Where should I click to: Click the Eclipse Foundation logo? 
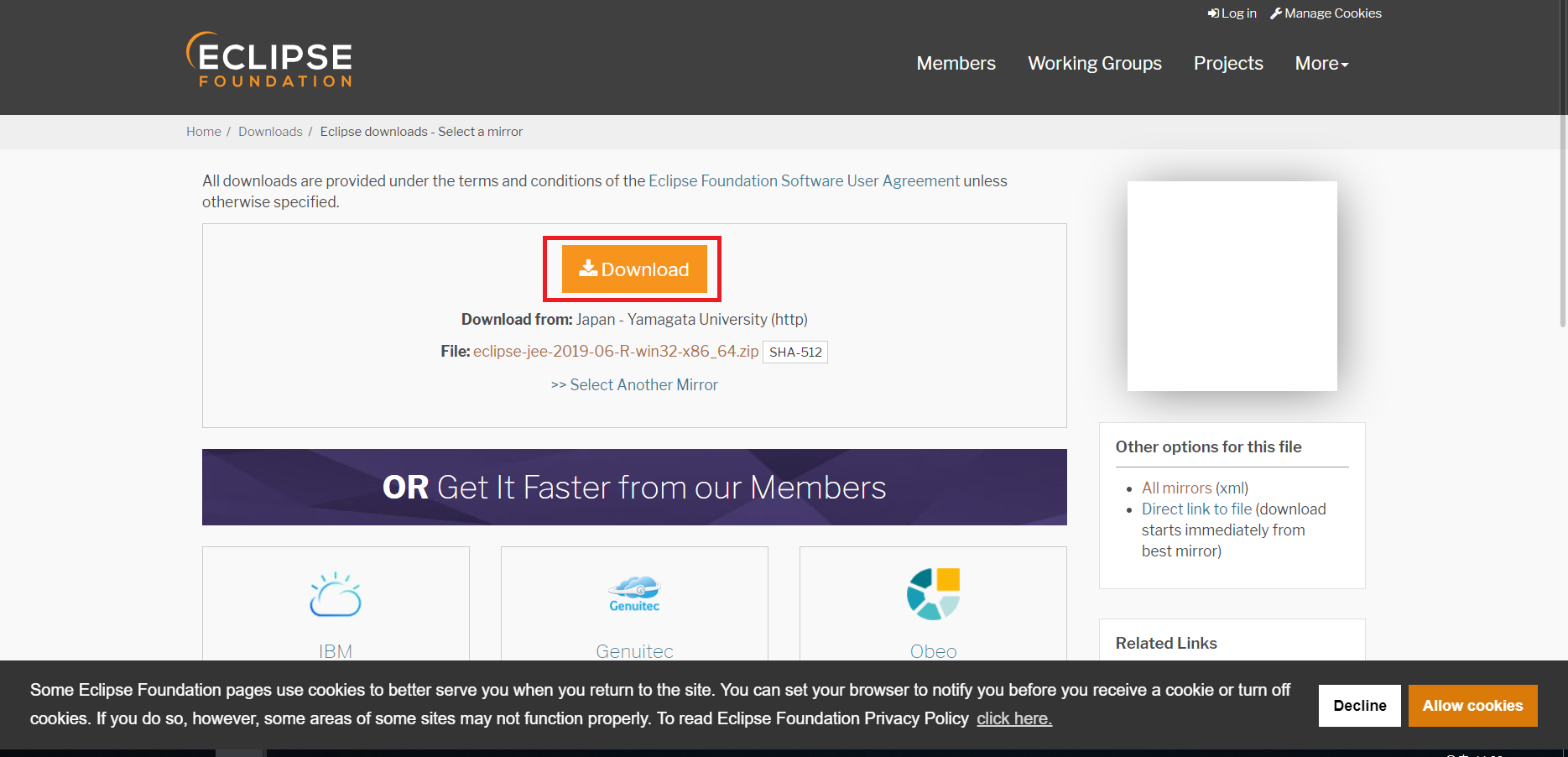click(x=268, y=60)
